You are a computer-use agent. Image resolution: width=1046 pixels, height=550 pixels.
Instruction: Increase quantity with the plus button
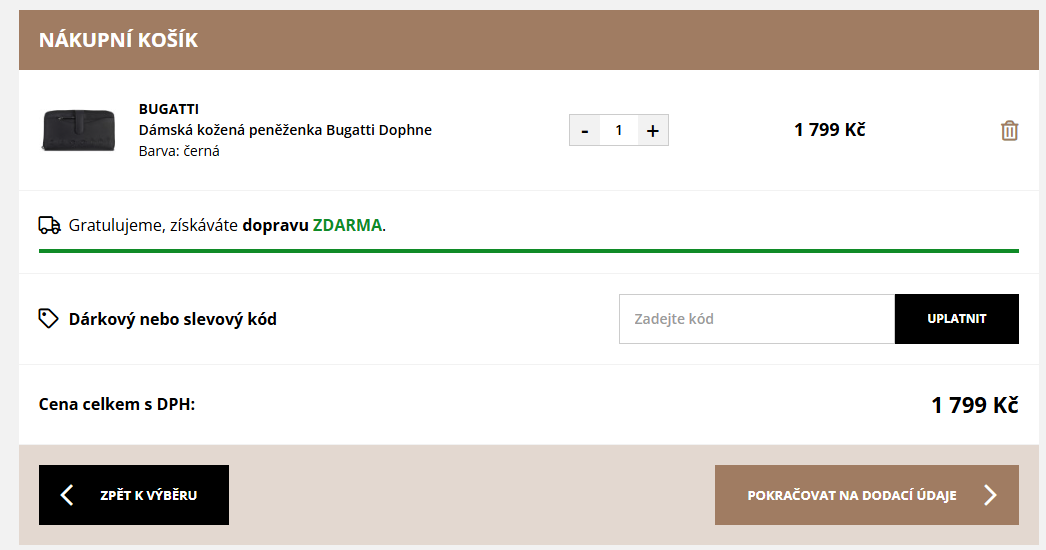click(653, 130)
